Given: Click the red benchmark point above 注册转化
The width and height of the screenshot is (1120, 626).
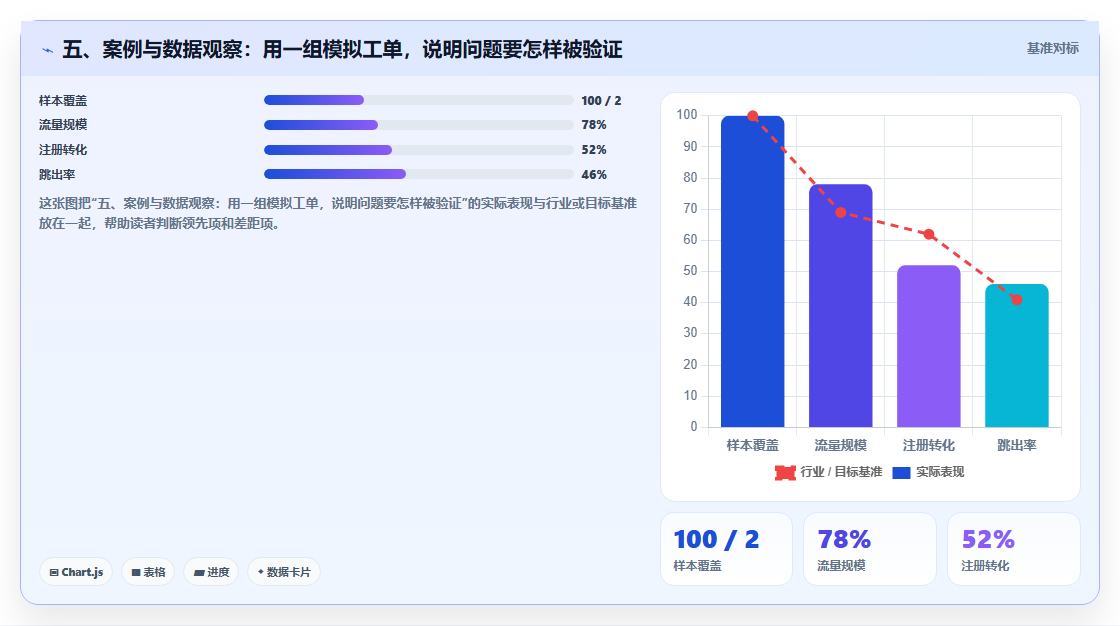Looking at the screenshot, I should [929, 234].
